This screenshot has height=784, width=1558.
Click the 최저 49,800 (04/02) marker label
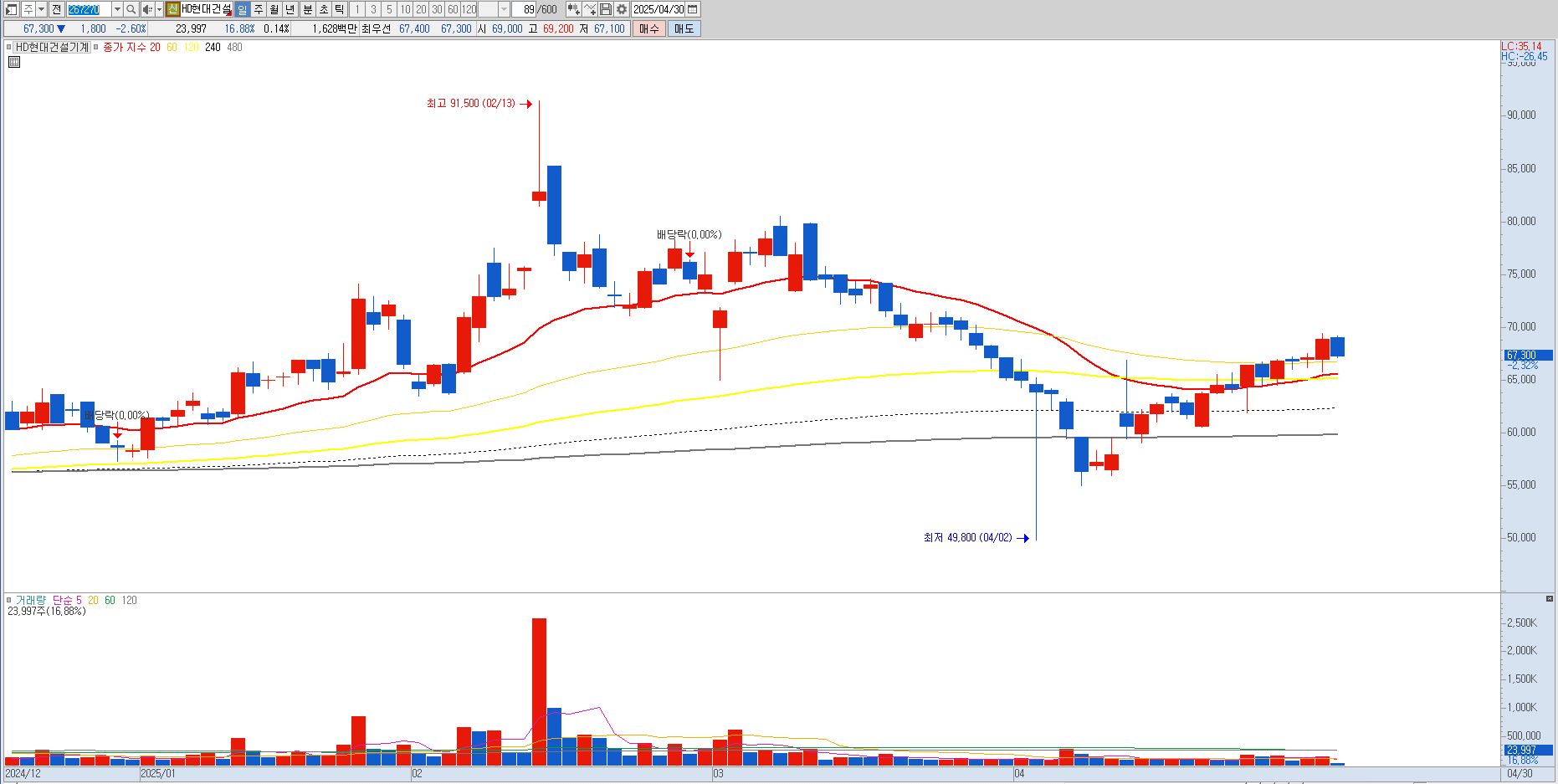coord(967,537)
